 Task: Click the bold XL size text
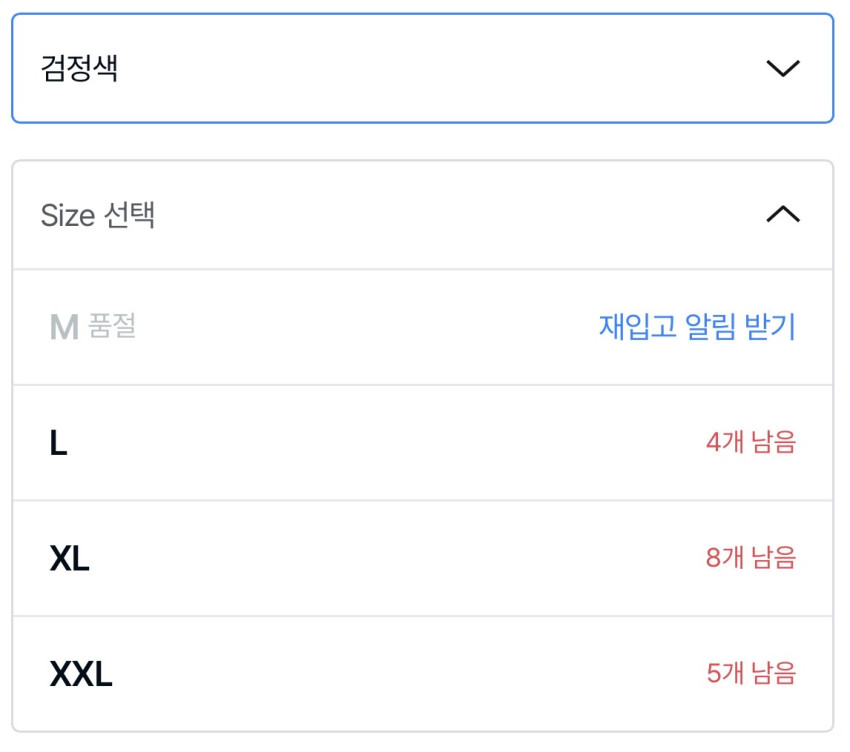[x=69, y=559]
